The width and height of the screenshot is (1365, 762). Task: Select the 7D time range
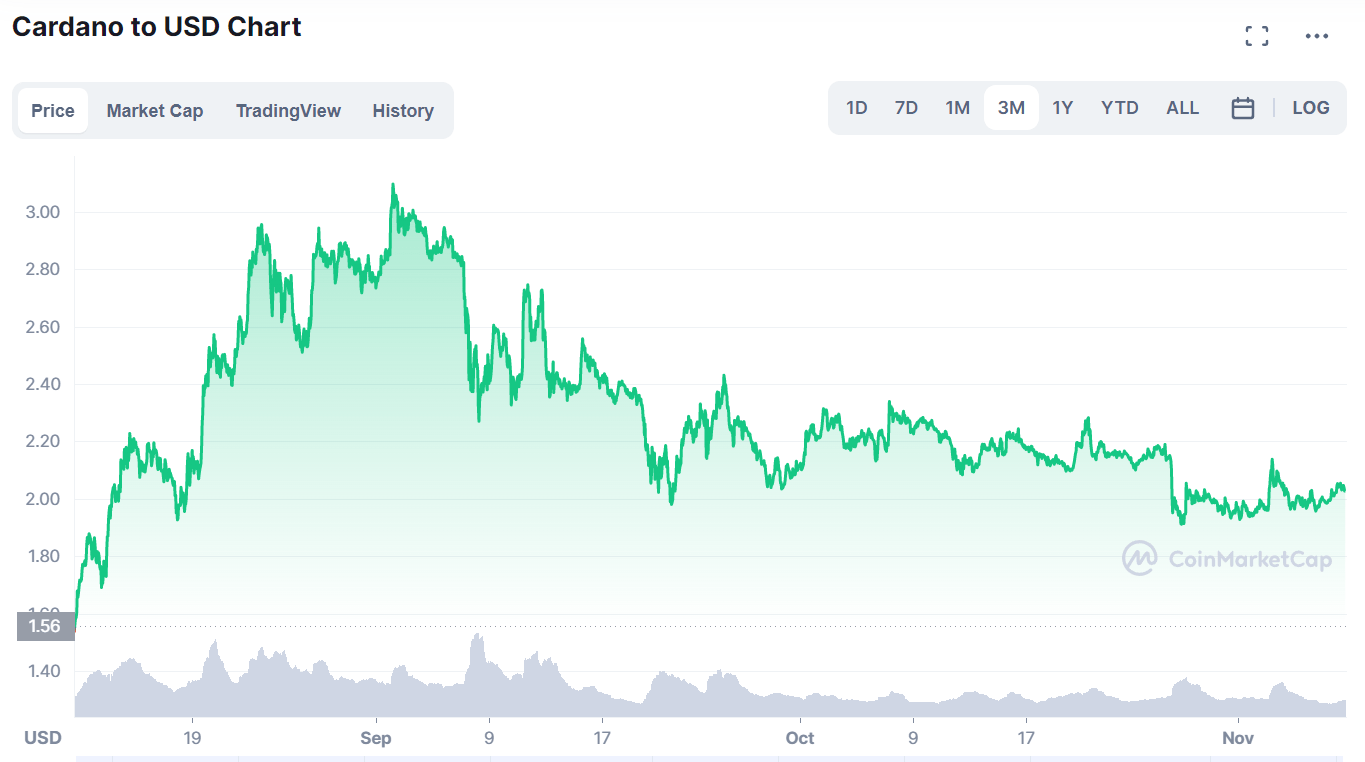point(906,108)
